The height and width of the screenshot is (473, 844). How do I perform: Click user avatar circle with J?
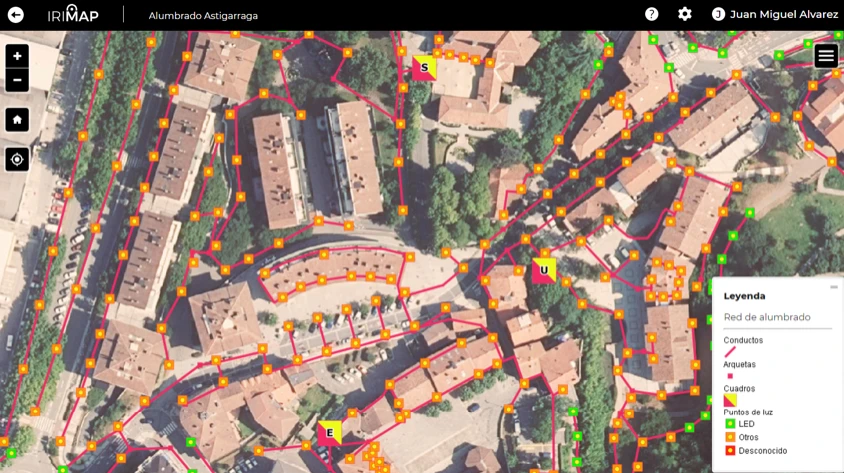pyautogui.click(x=718, y=15)
